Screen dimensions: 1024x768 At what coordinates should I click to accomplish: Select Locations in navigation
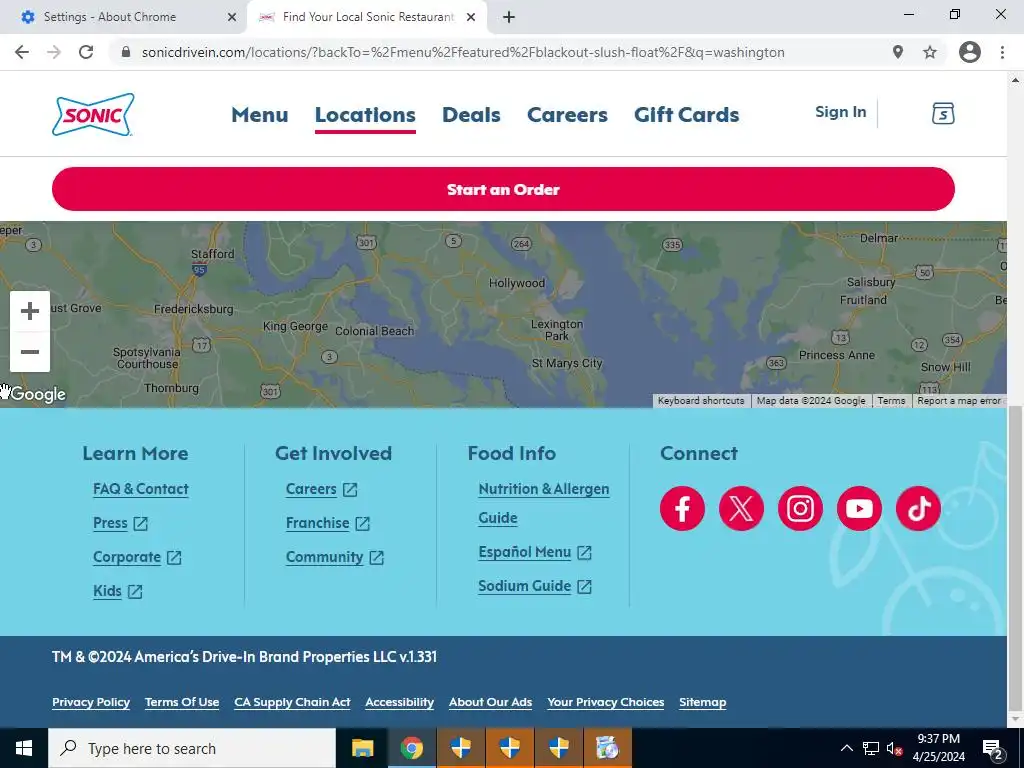365,115
